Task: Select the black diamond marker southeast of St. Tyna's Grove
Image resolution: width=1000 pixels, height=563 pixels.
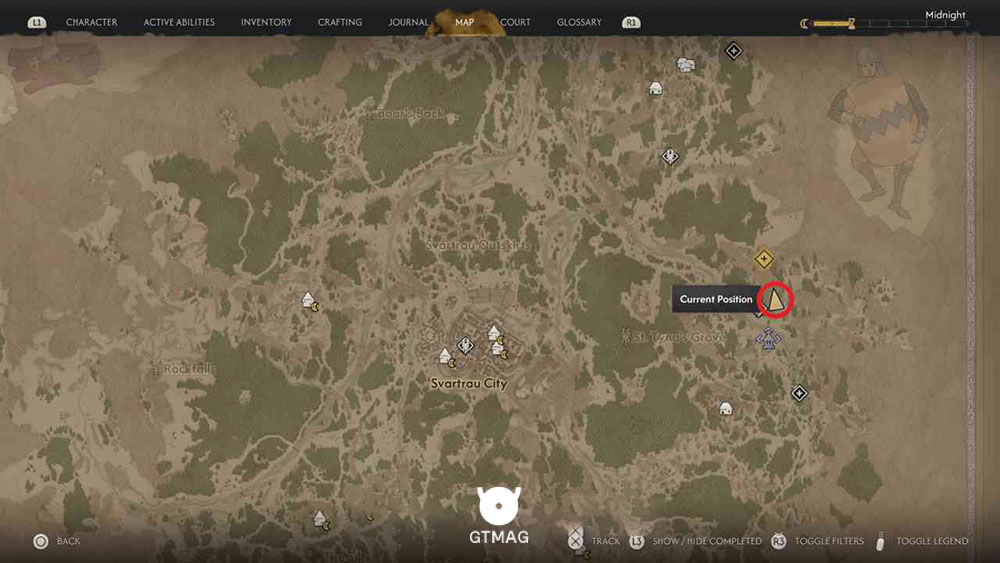Action: click(799, 393)
